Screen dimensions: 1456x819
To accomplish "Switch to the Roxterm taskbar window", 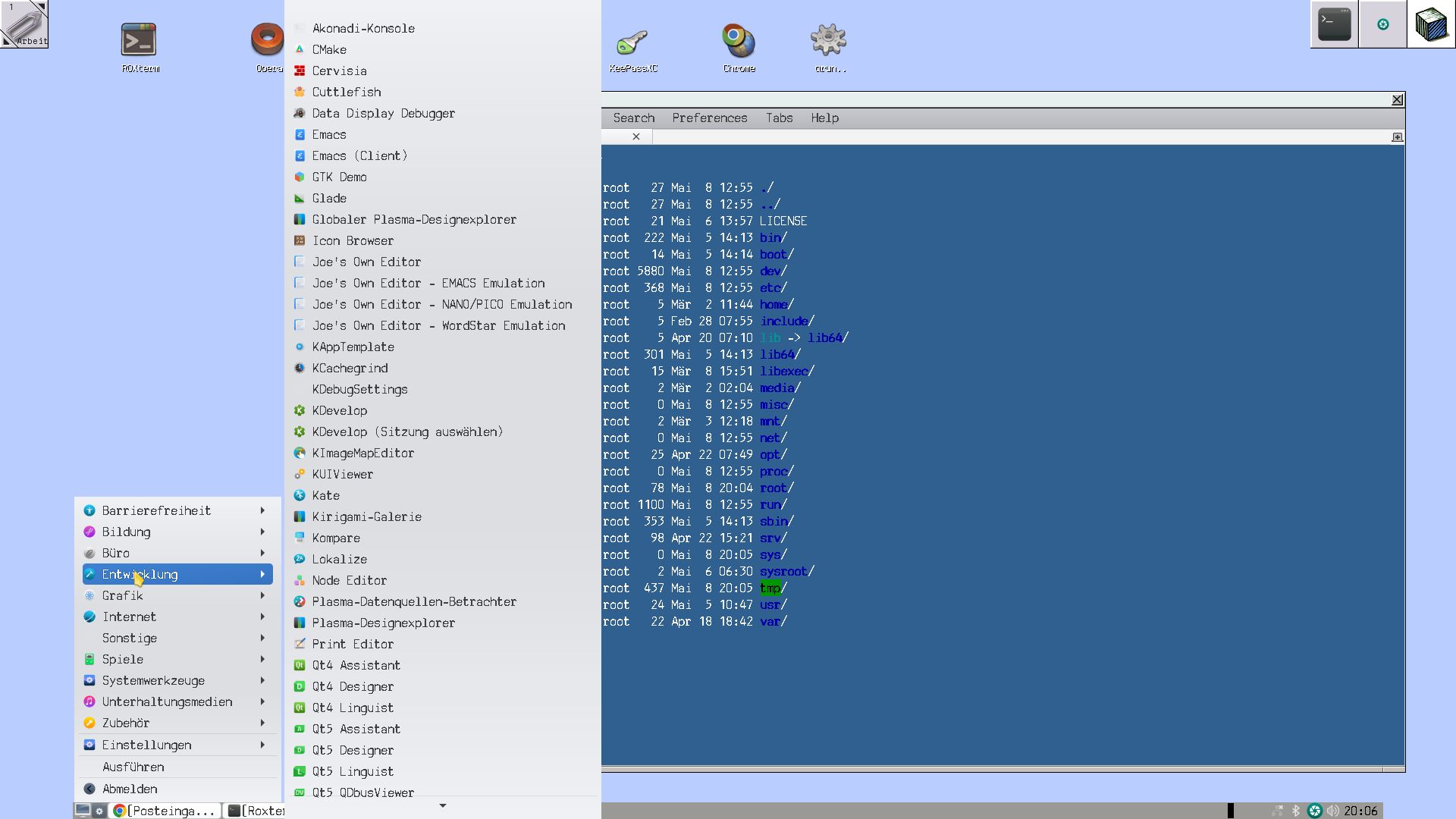I will [x=255, y=811].
